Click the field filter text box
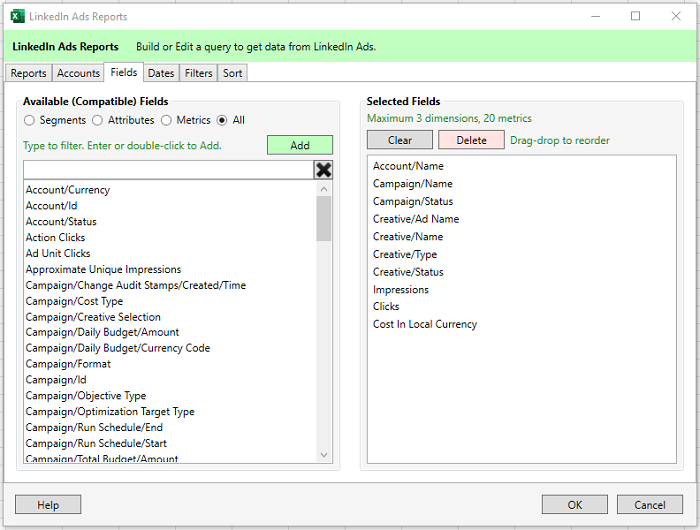700x530 pixels. click(169, 170)
